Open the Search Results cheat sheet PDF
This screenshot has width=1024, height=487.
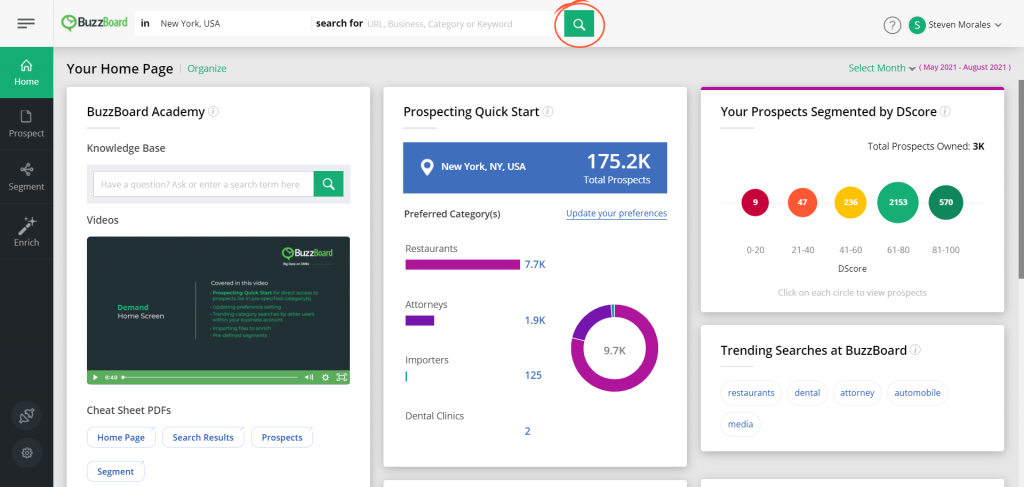[202, 437]
